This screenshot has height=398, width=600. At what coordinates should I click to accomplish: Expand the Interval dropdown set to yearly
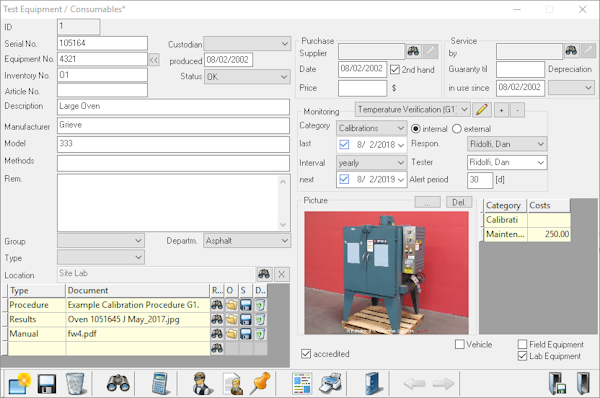point(371,163)
